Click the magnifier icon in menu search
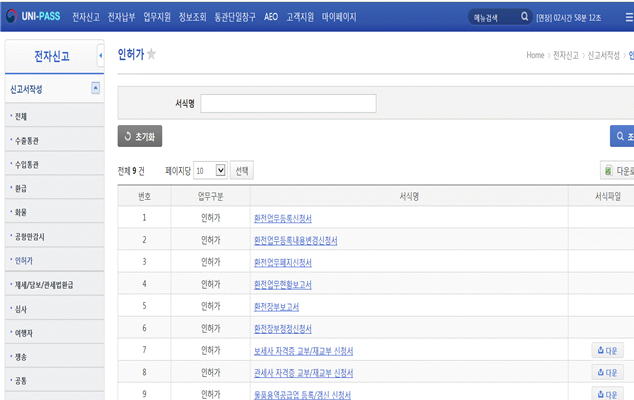This screenshot has height=400, width=634. [x=524, y=17]
